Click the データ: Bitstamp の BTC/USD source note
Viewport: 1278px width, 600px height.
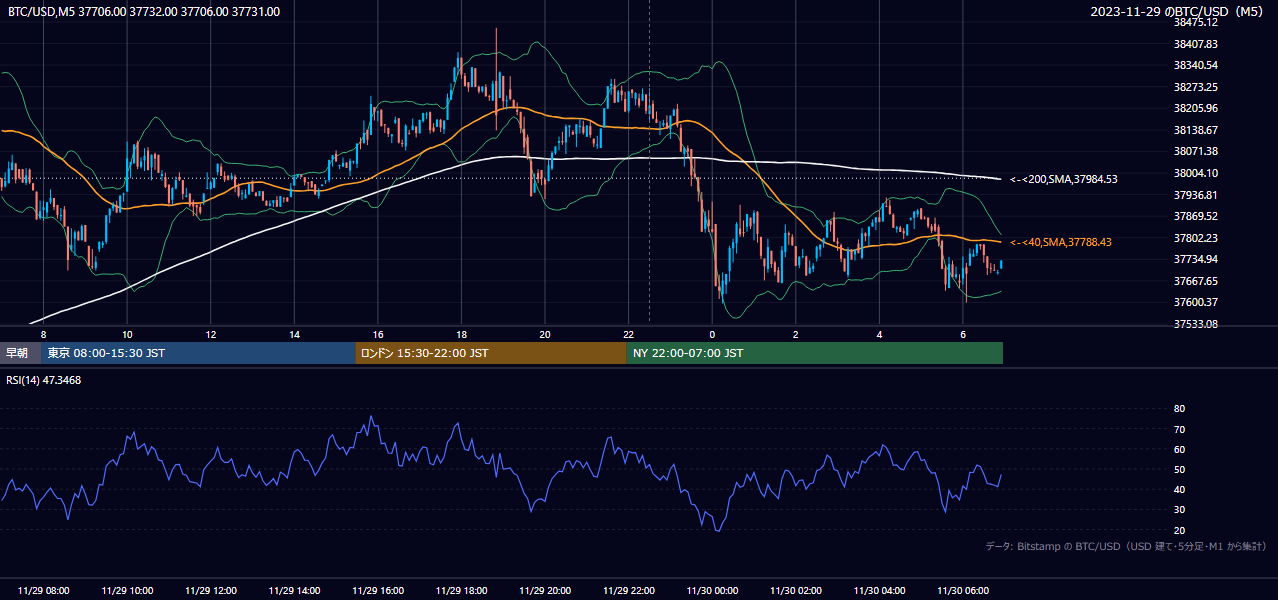[1126, 547]
